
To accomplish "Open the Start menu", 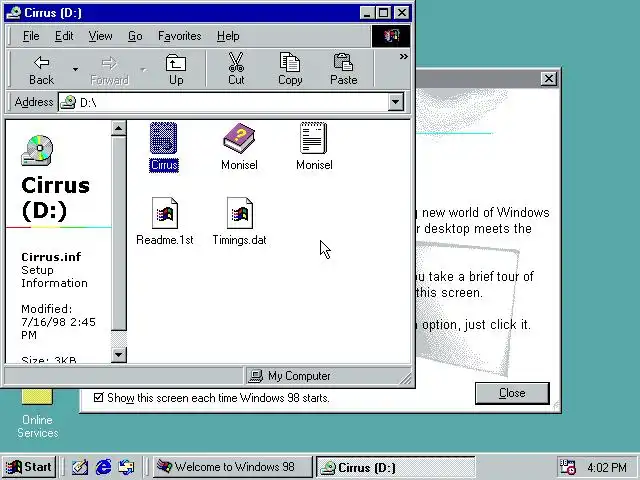I will (29, 467).
